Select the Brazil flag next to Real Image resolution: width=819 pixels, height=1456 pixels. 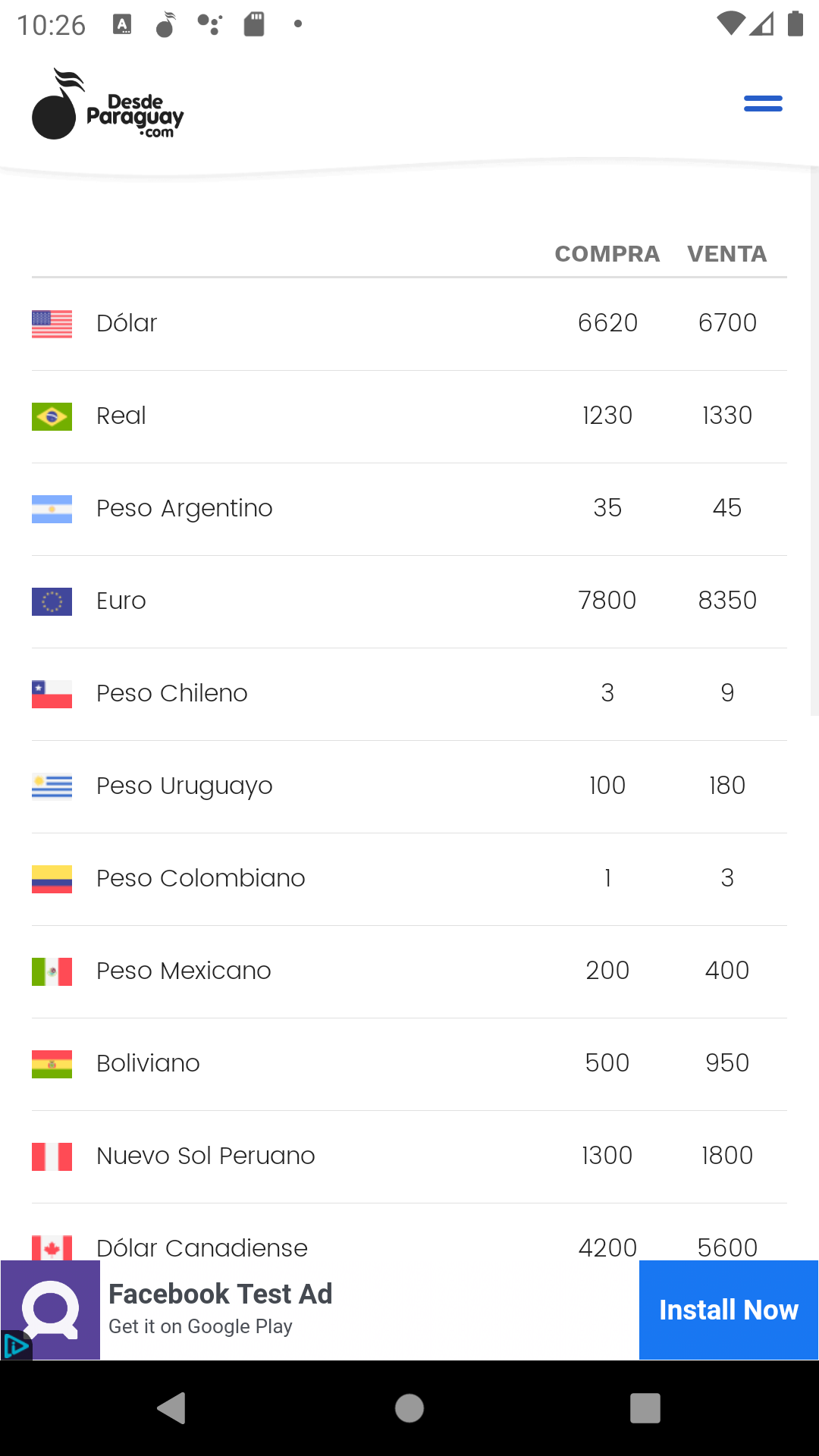pyautogui.click(x=52, y=416)
